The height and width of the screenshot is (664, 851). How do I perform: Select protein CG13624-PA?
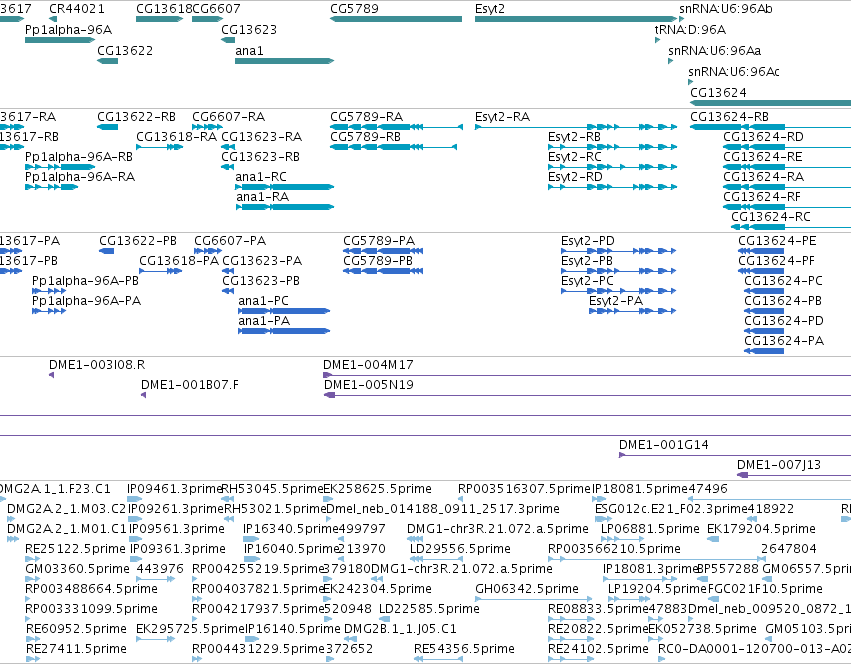tap(784, 342)
